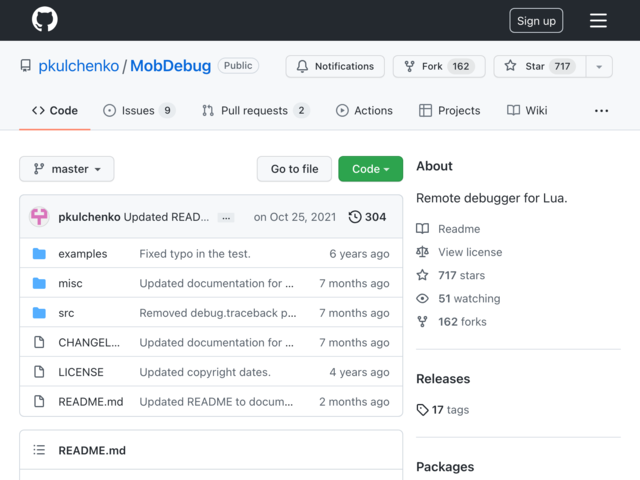The width and height of the screenshot is (640, 480).
Task: Open the Releases heading link
Action: point(443,379)
